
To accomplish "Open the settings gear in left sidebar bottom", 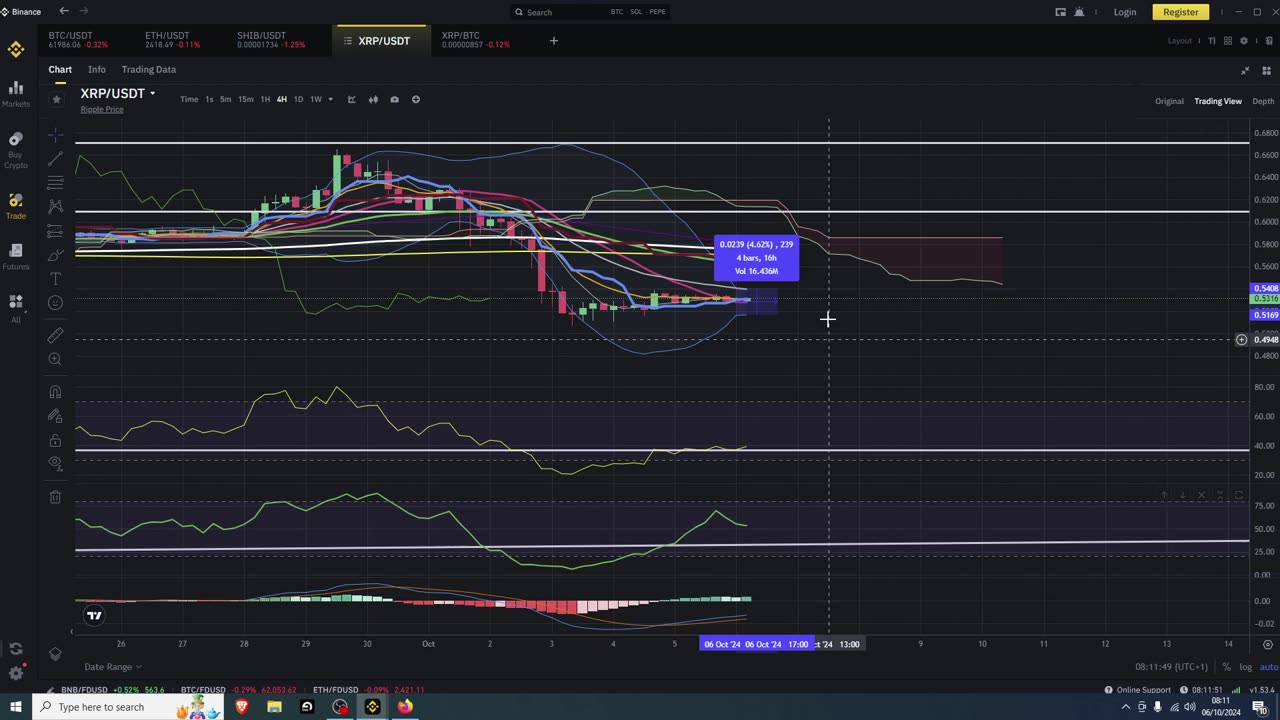I will (x=16, y=673).
